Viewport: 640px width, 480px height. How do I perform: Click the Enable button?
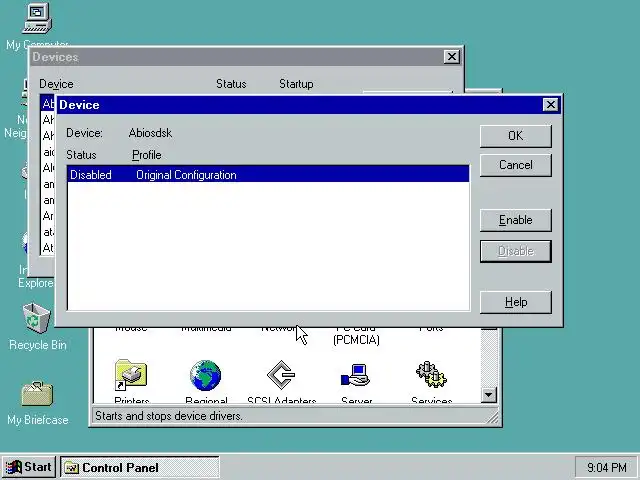tap(516, 220)
